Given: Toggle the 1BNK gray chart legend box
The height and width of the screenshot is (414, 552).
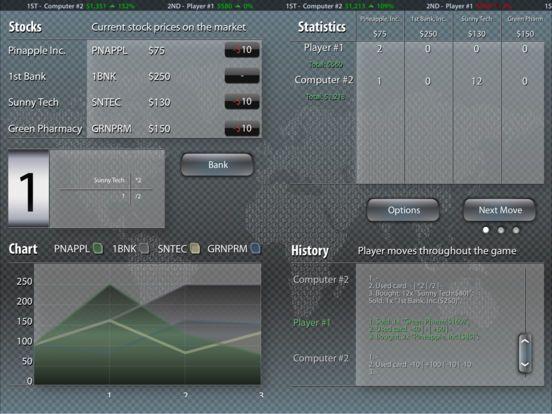Looking at the screenshot, I should (x=144, y=249).
